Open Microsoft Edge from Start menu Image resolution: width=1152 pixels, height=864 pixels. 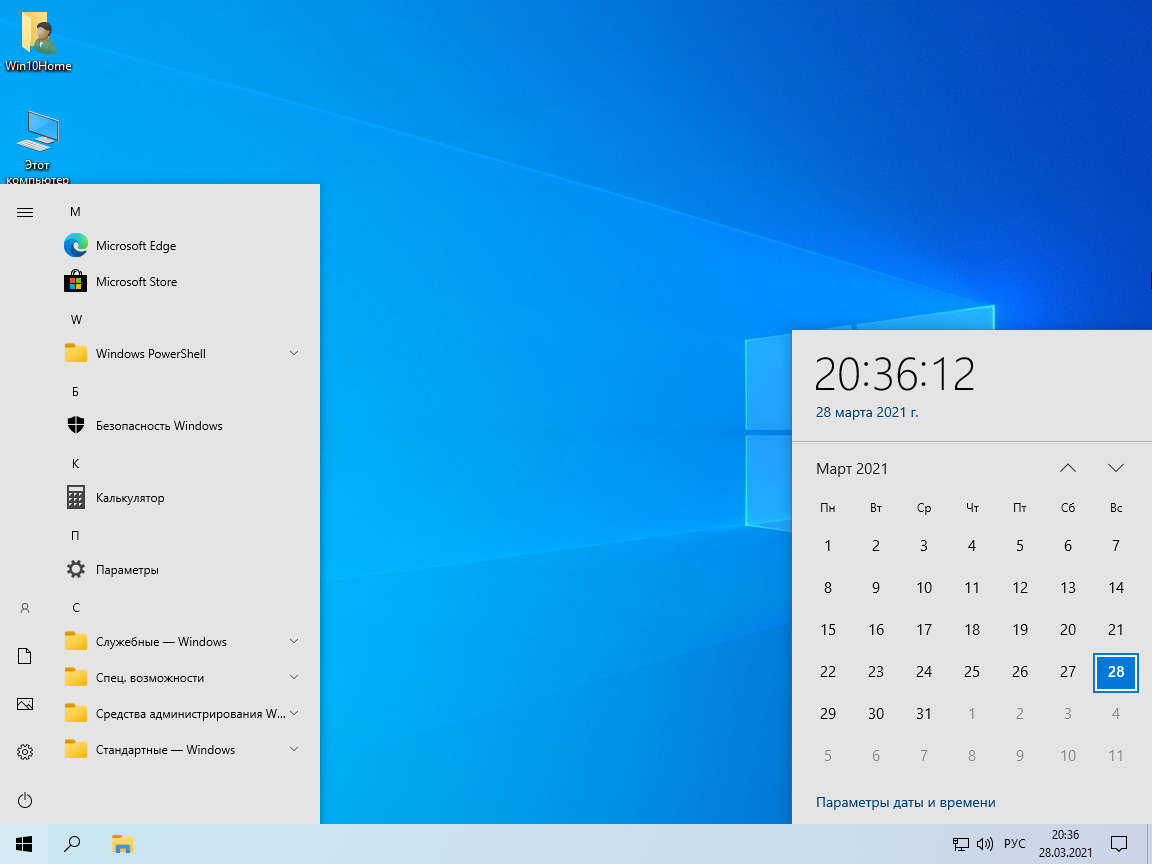(135, 246)
